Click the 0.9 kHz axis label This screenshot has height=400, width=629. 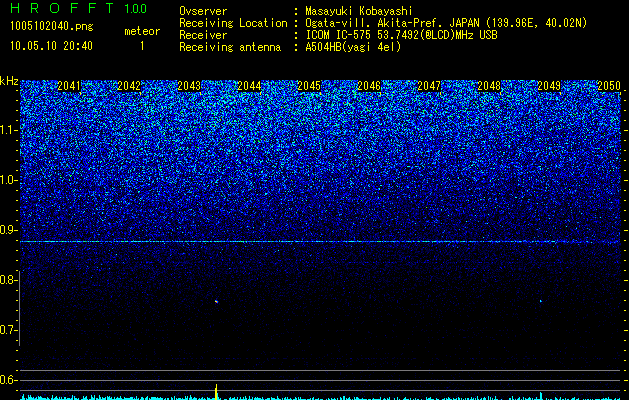point(8,230)
